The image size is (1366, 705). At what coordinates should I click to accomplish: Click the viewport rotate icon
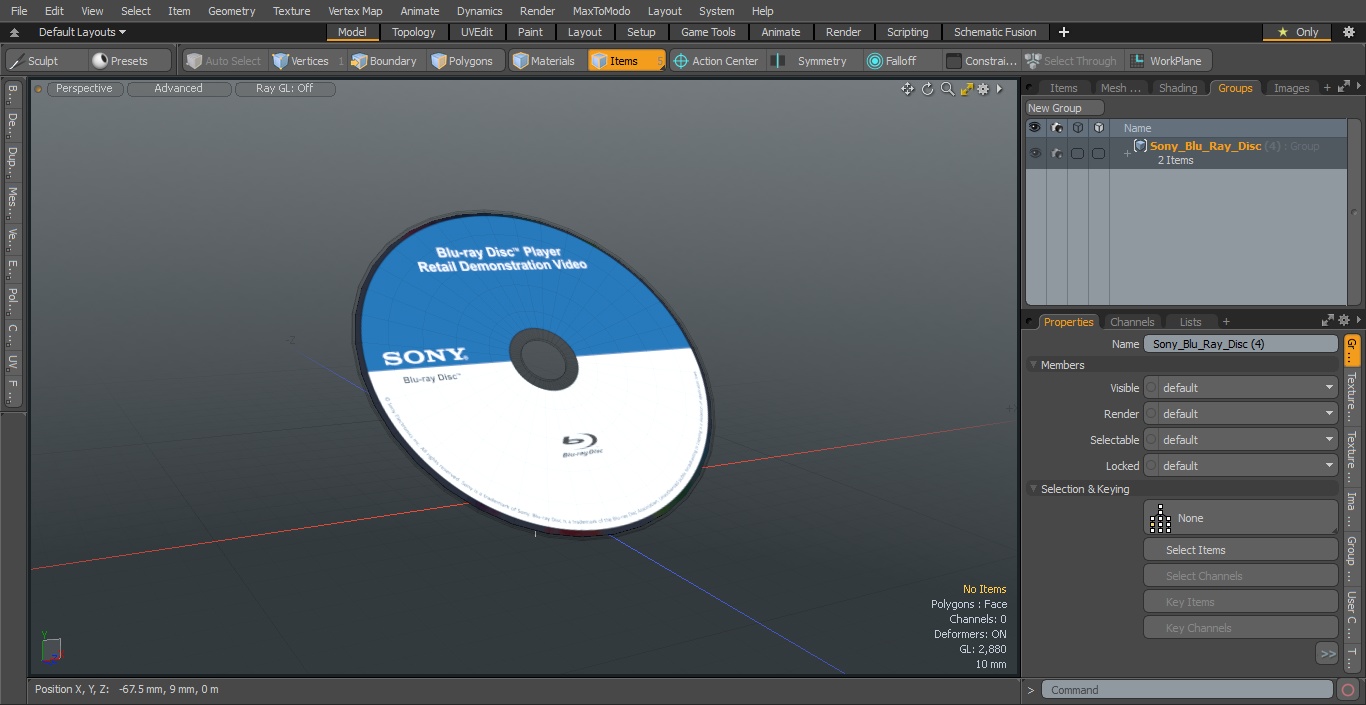tap(927, 89)
